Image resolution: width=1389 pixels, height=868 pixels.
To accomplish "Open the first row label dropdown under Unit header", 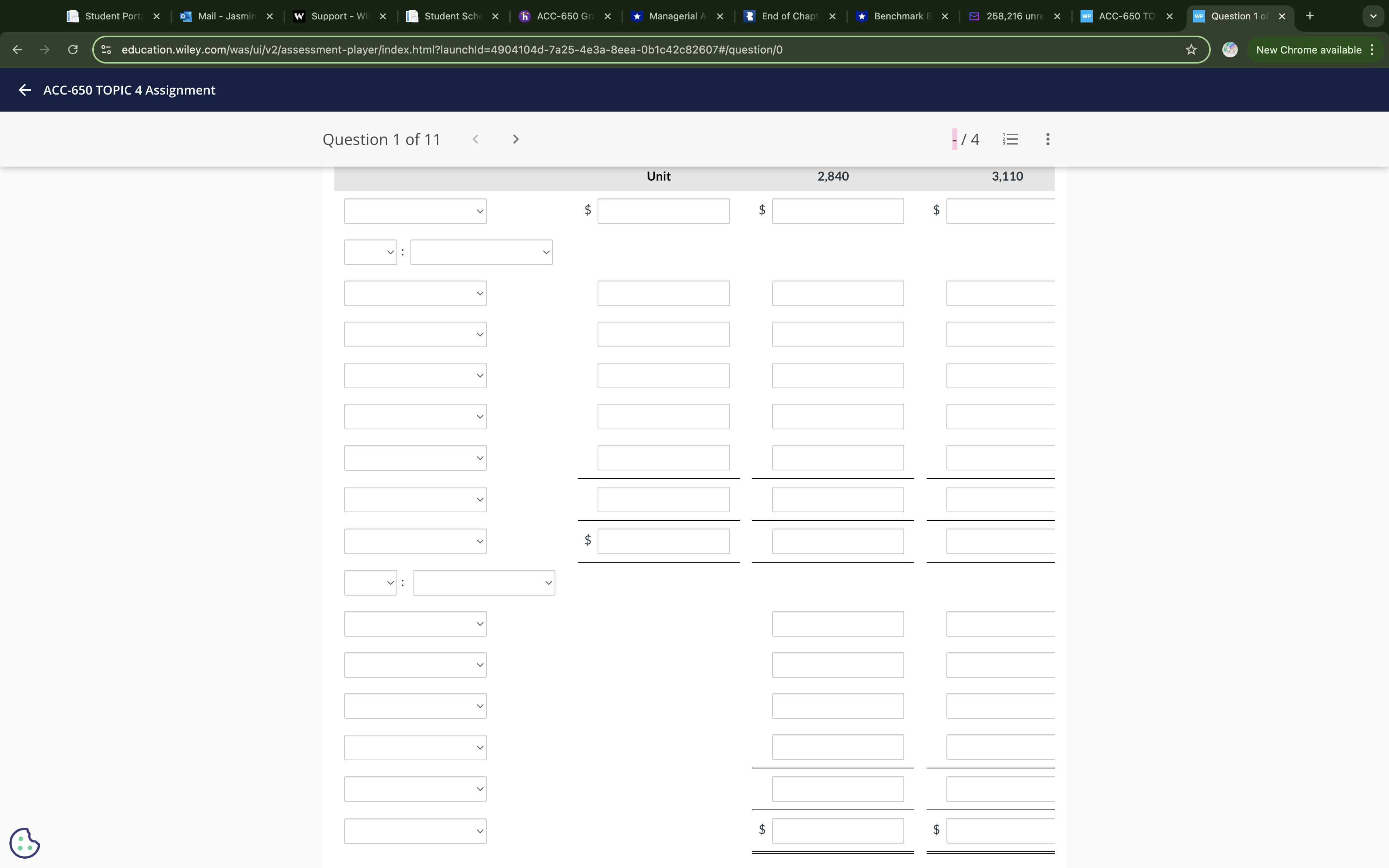I will click(x=415, y=211).
